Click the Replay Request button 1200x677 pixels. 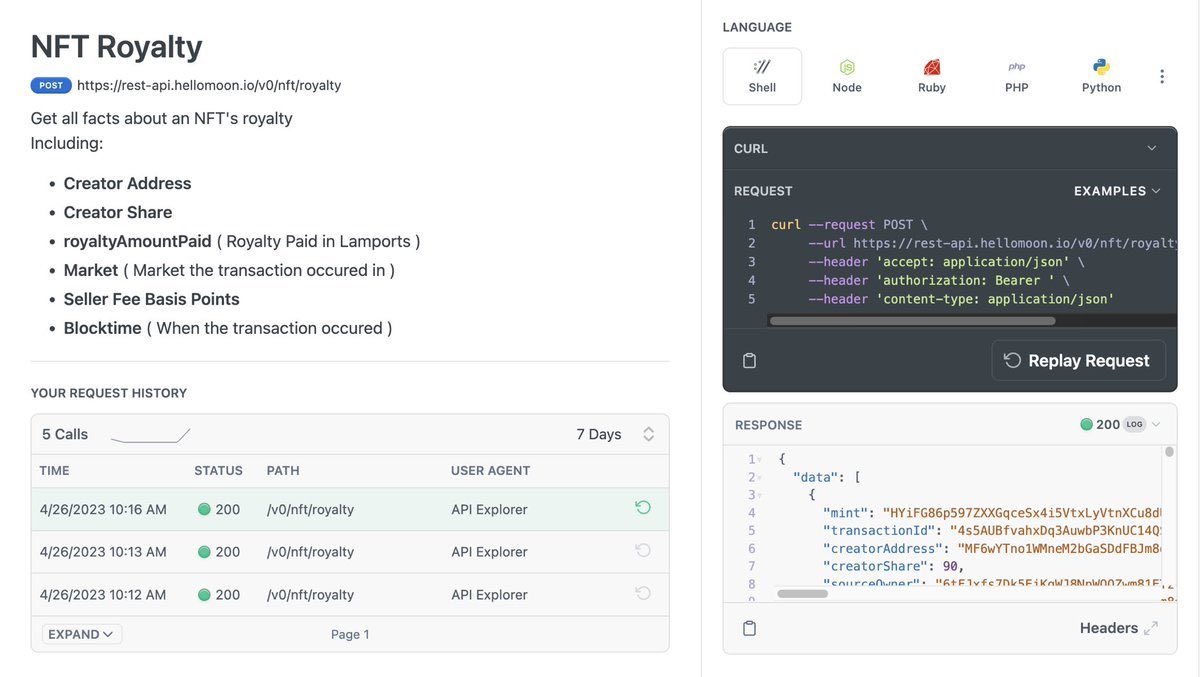tap(1078, 361)
